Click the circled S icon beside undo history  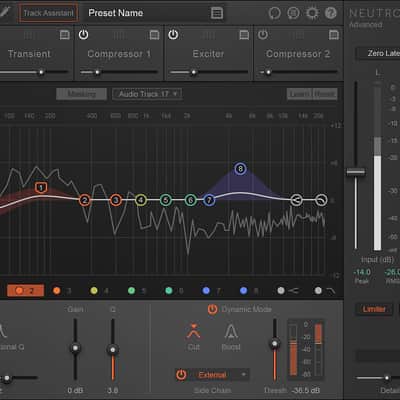(293, 13)
